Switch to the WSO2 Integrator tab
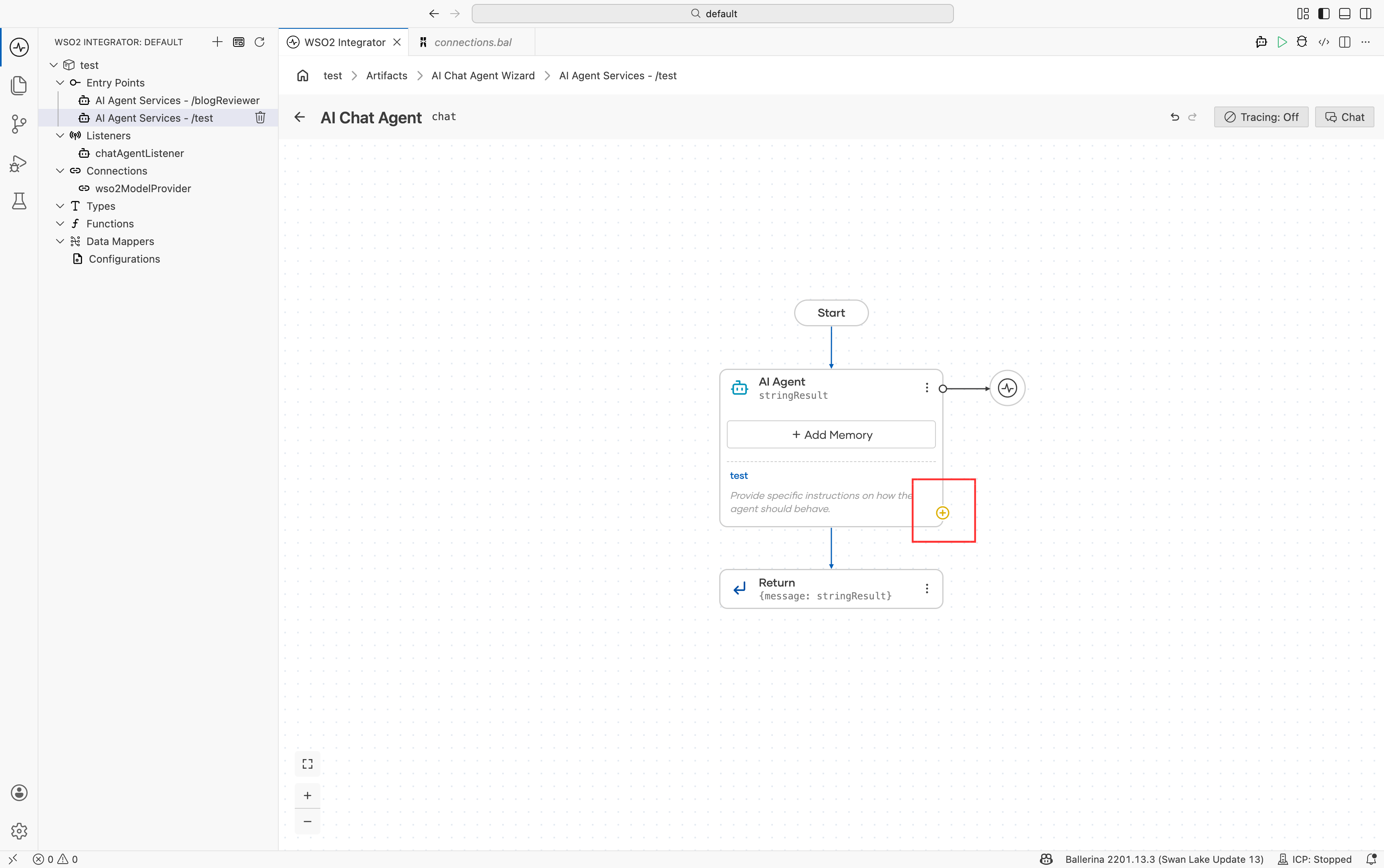This screenshot has height=868, width=1384. coord(344,42)
